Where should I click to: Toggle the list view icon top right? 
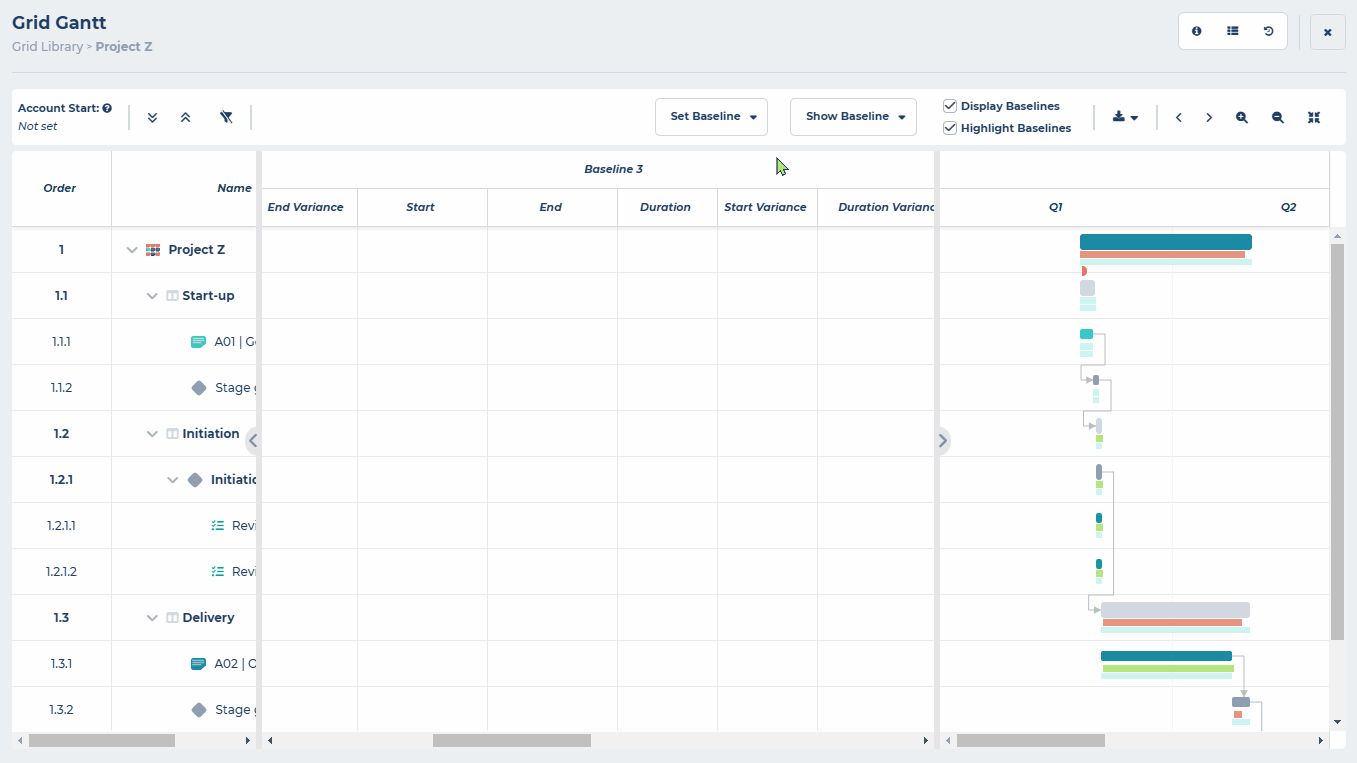(x=1232, y=31)
